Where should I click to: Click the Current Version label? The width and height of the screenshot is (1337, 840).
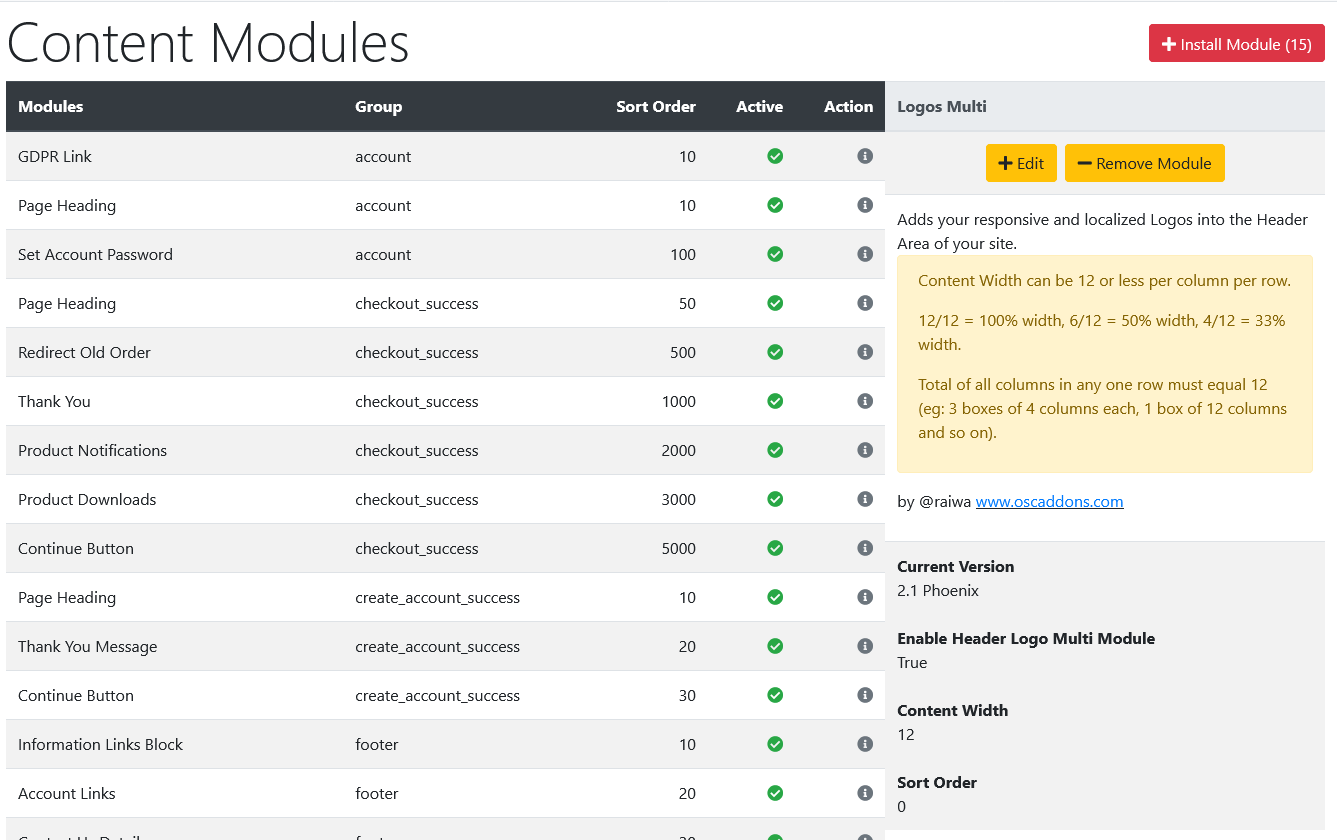(x=956, y=566)
